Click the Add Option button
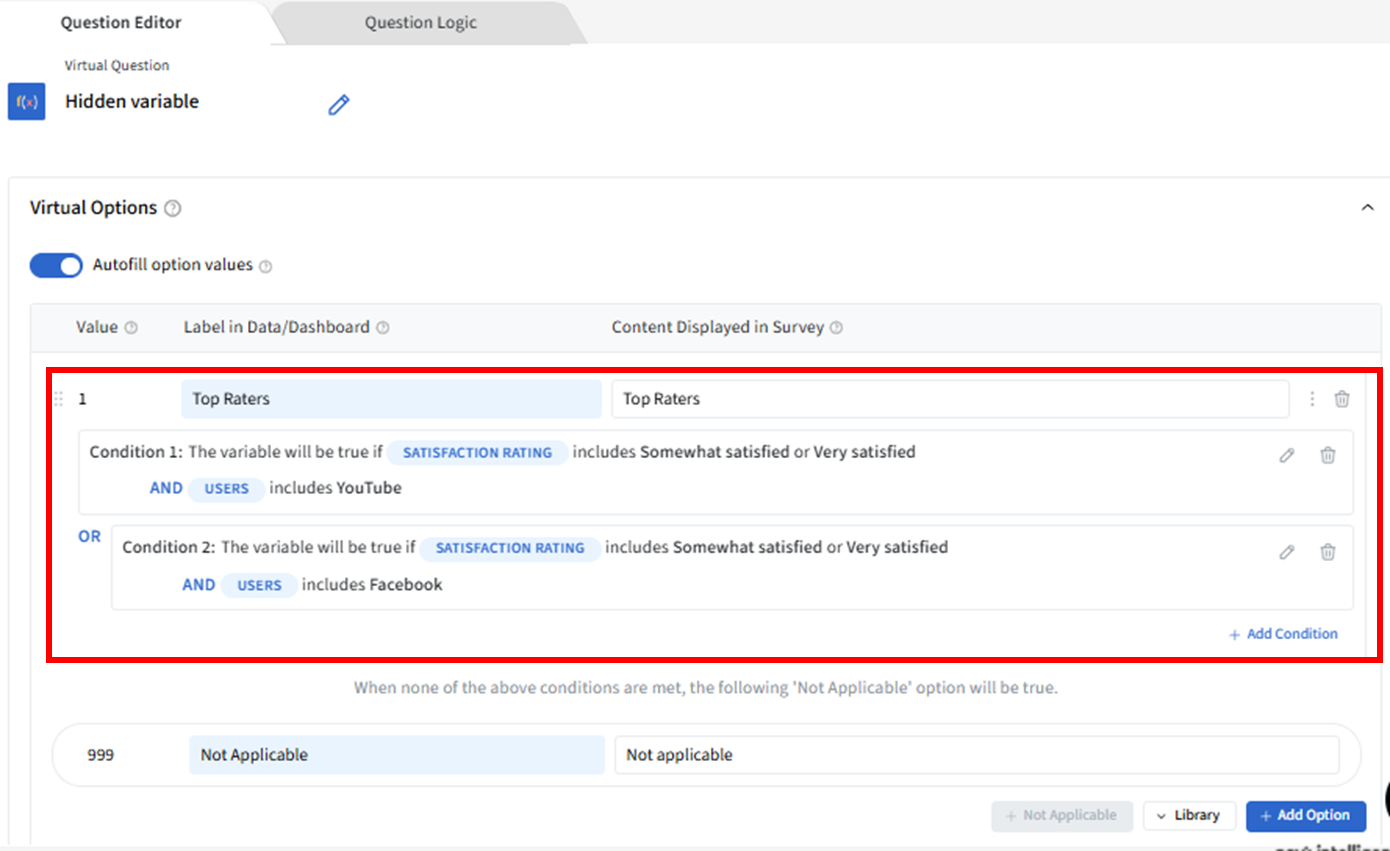1390x851 pixels. (1305, 815)
